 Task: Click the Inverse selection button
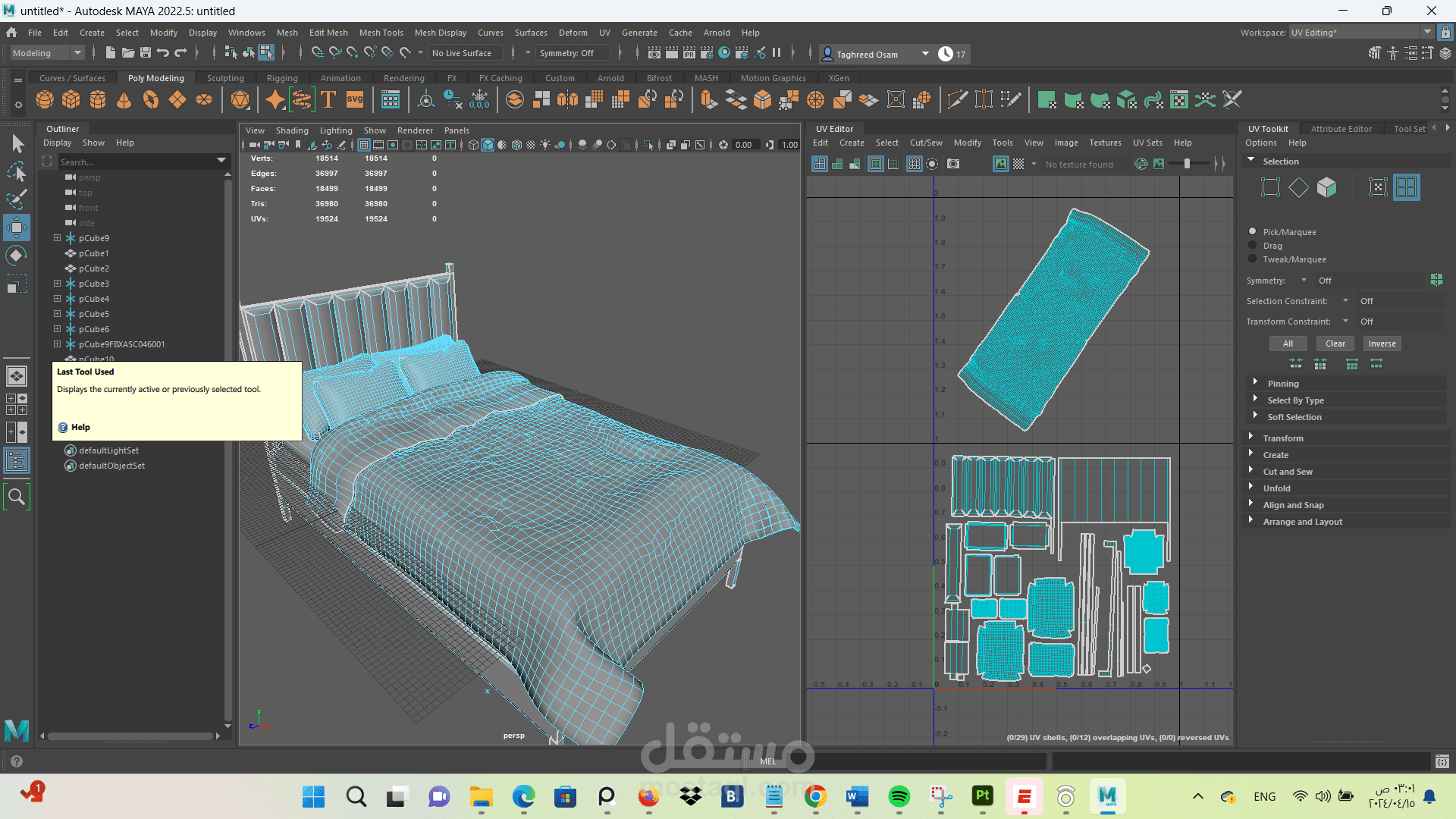(x=1382, y=344)
